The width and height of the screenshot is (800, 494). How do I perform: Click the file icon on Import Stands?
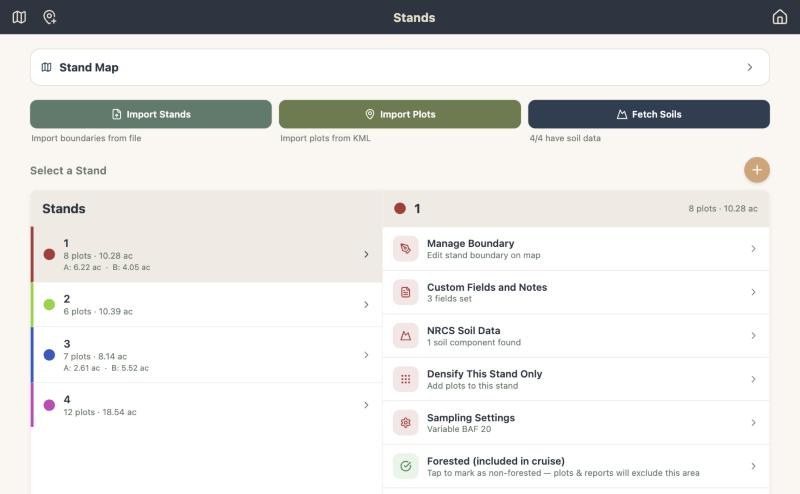click(116, 114)
